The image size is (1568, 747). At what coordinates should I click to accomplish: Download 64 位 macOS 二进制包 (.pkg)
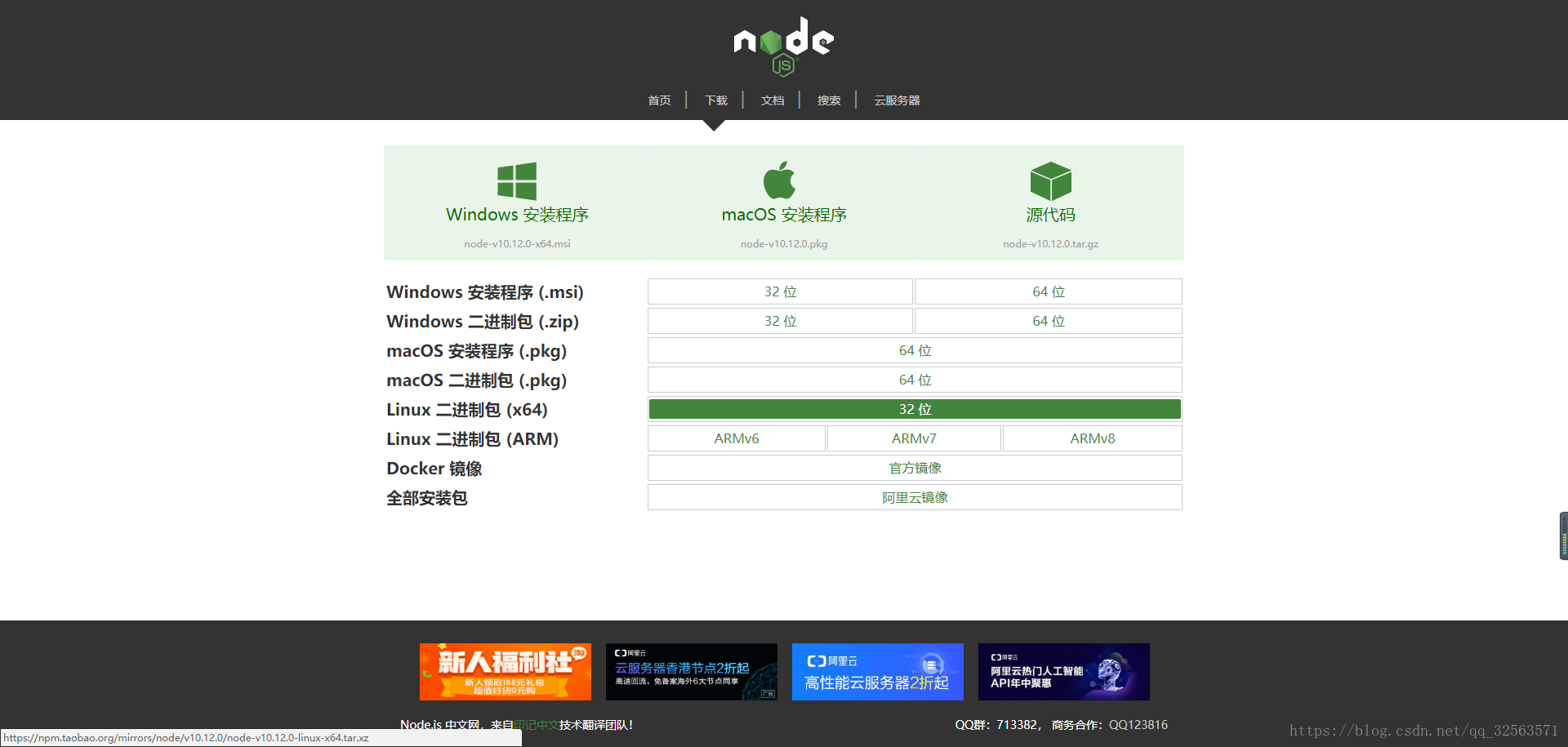coord(915,380)
